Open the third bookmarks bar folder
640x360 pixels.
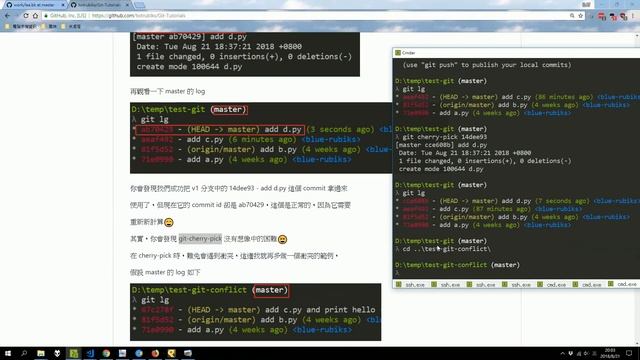pyautogui.click(x=70, y=26)
